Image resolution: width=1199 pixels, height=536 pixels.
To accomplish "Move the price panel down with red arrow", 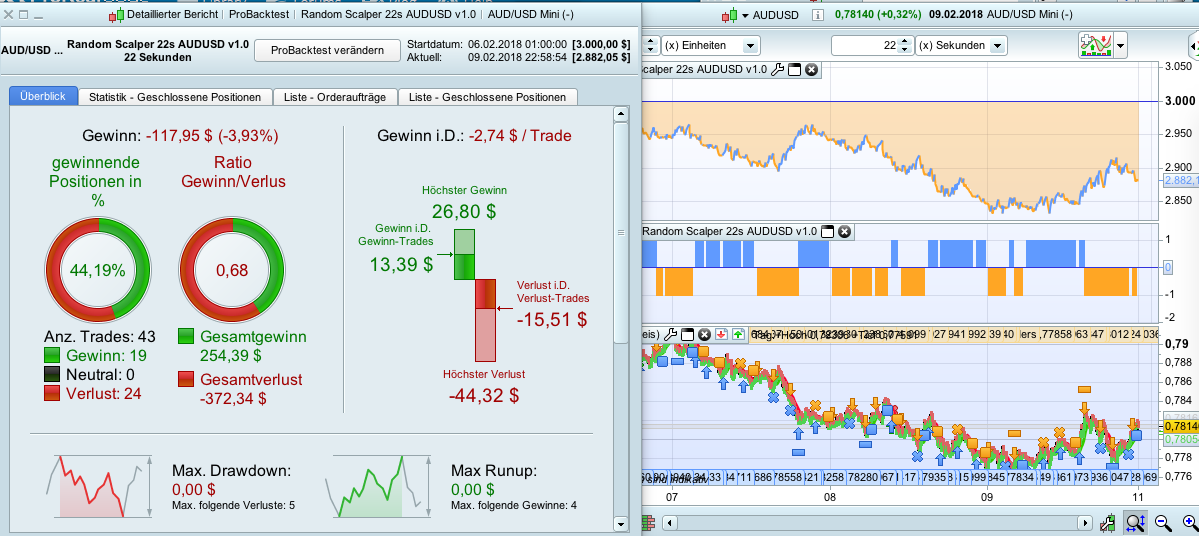I will 721,334.
